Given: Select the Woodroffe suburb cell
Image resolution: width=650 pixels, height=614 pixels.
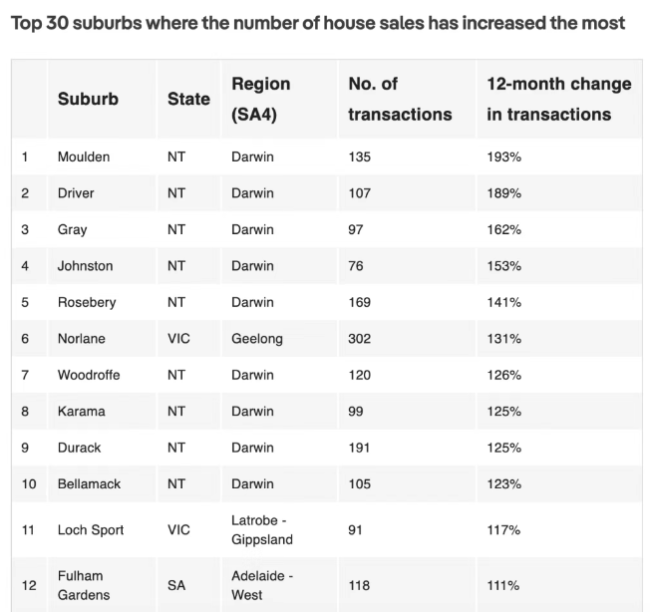Looking at the screenshot, I should (x=88, y=375).
